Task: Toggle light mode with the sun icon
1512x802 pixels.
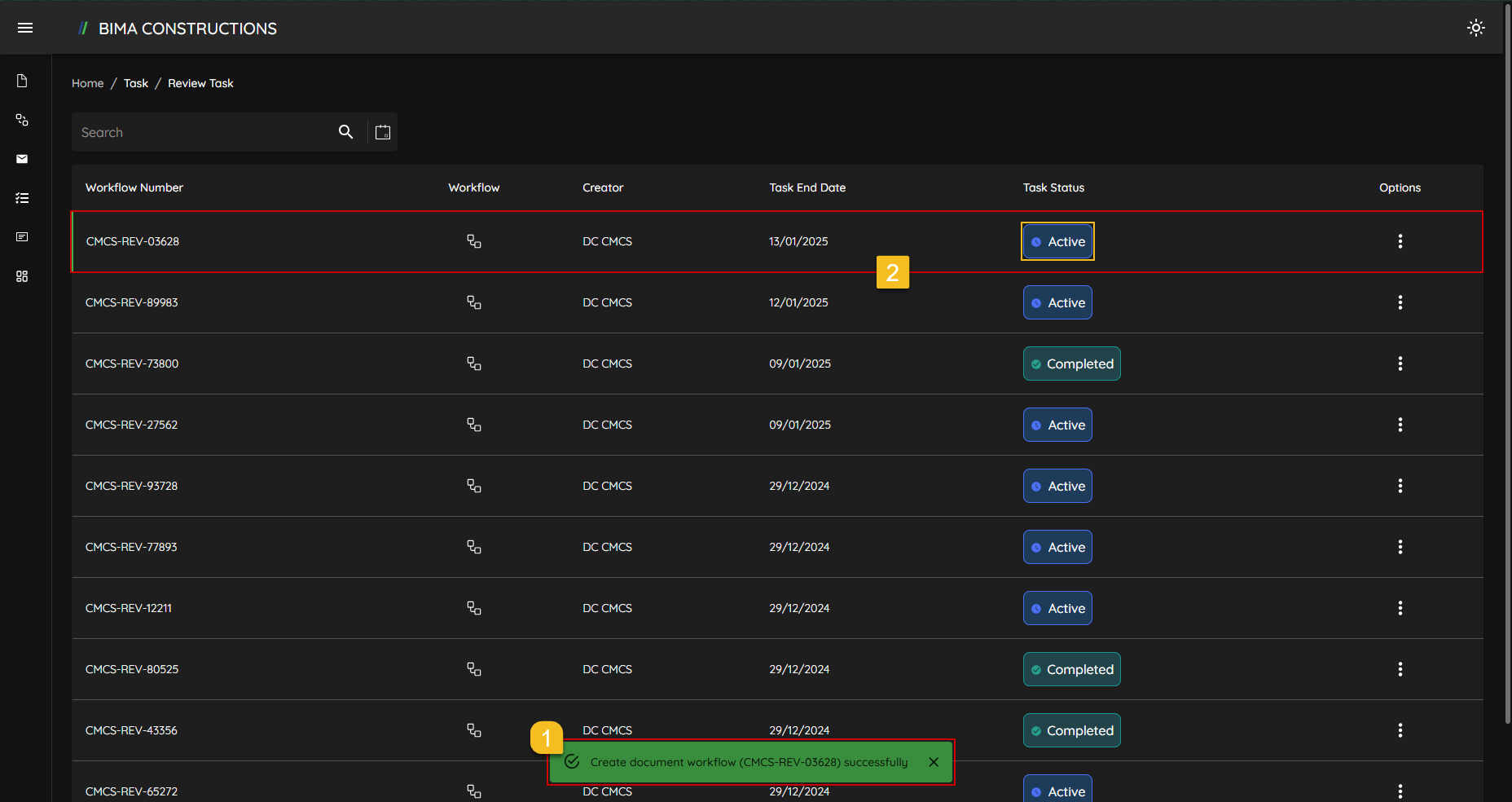Action: (1476, 27)
